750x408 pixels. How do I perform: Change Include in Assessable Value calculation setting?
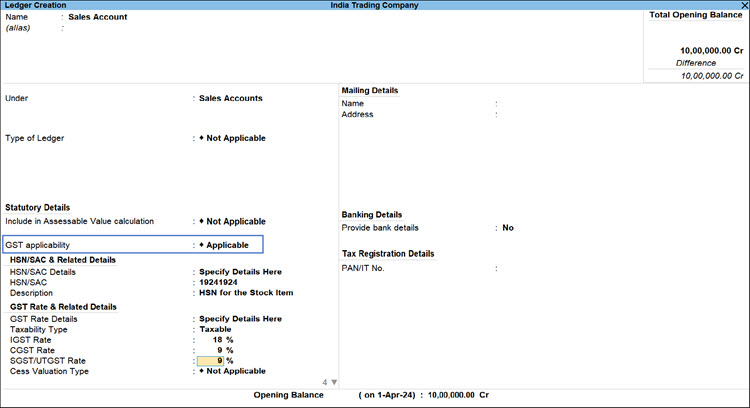[x=232, y=221]
